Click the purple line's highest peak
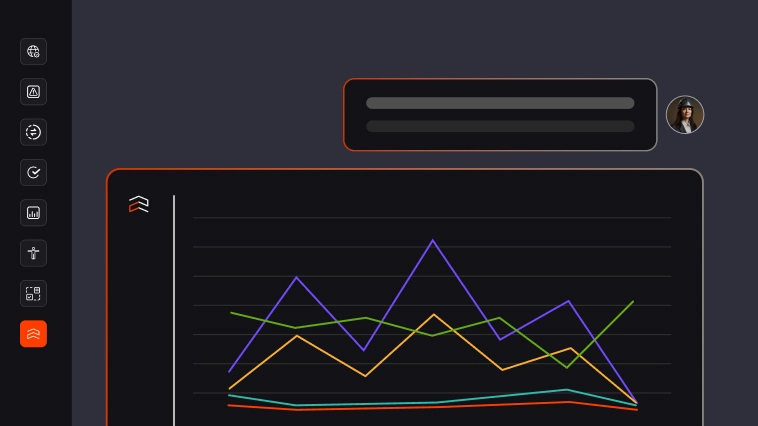Image resolution: width=758 pixels, height=426 pixels. 433,240
